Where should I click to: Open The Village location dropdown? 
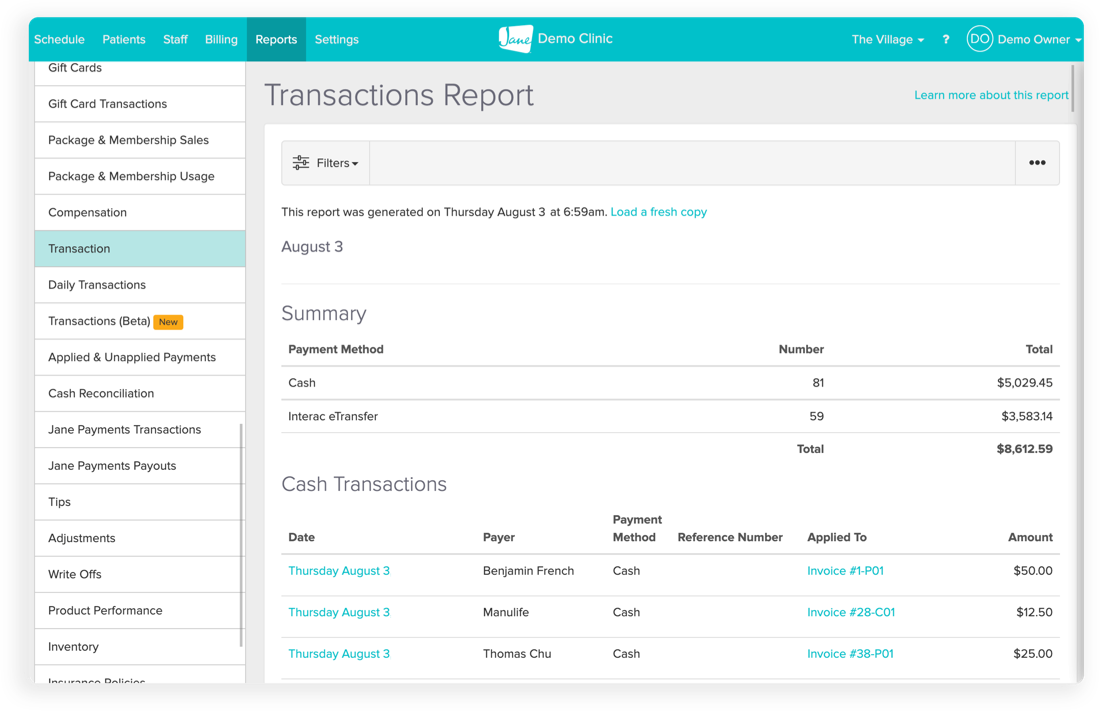click(887, 40)
